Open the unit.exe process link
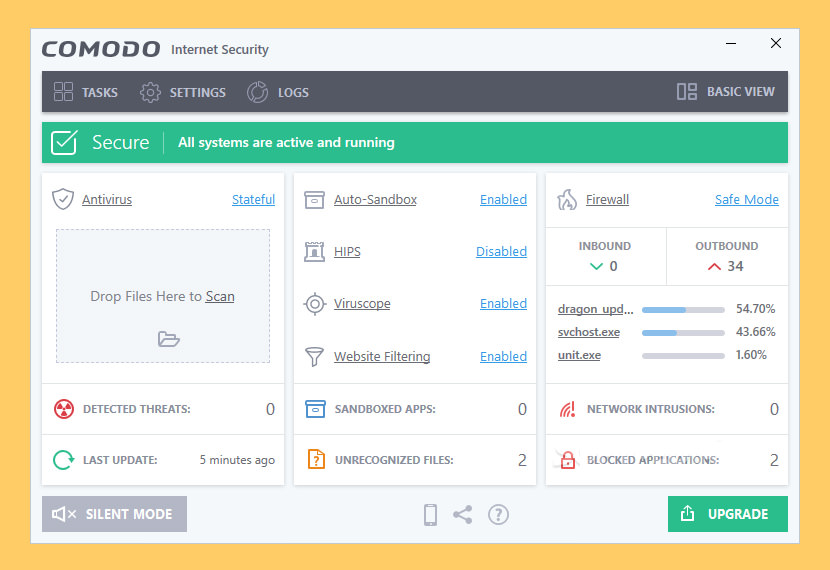Viewport: 830px width, 570px height. point(579,355)
